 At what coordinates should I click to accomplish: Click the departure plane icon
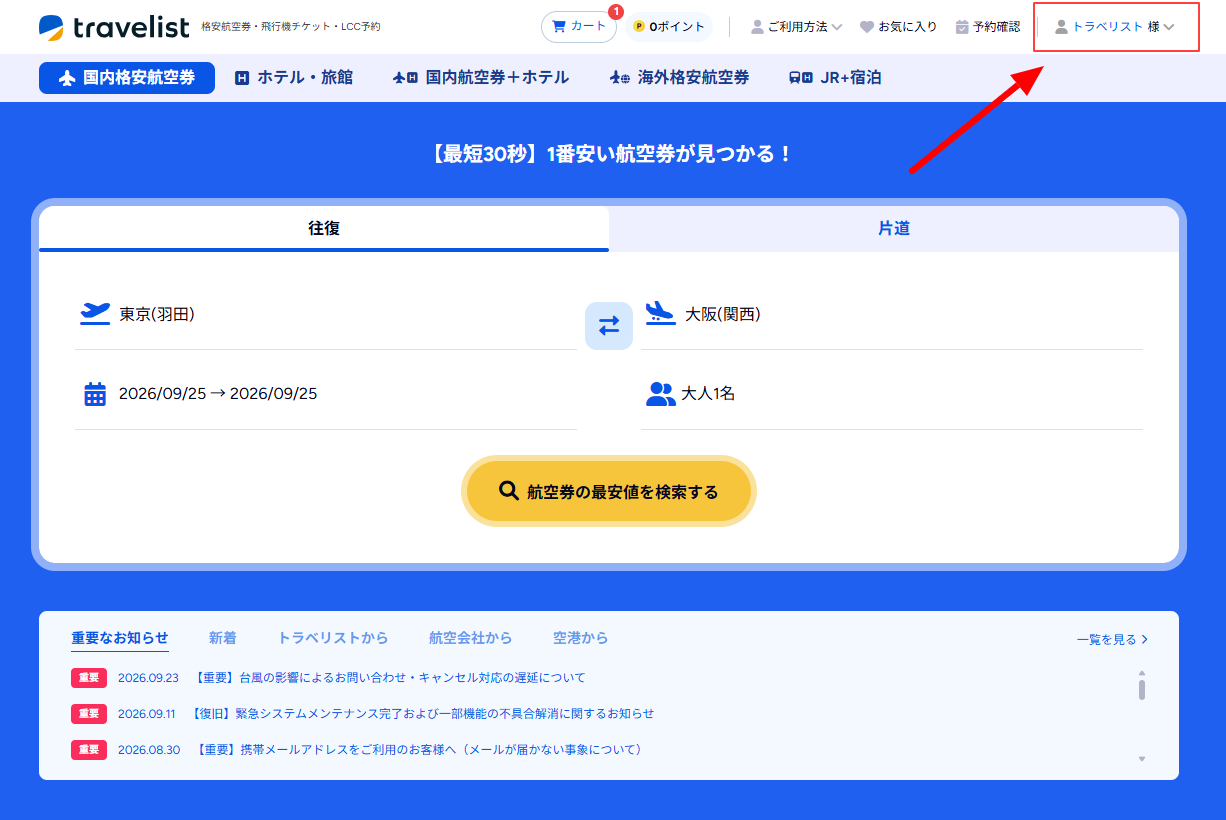pyautogui.click(x=95, y=313)
